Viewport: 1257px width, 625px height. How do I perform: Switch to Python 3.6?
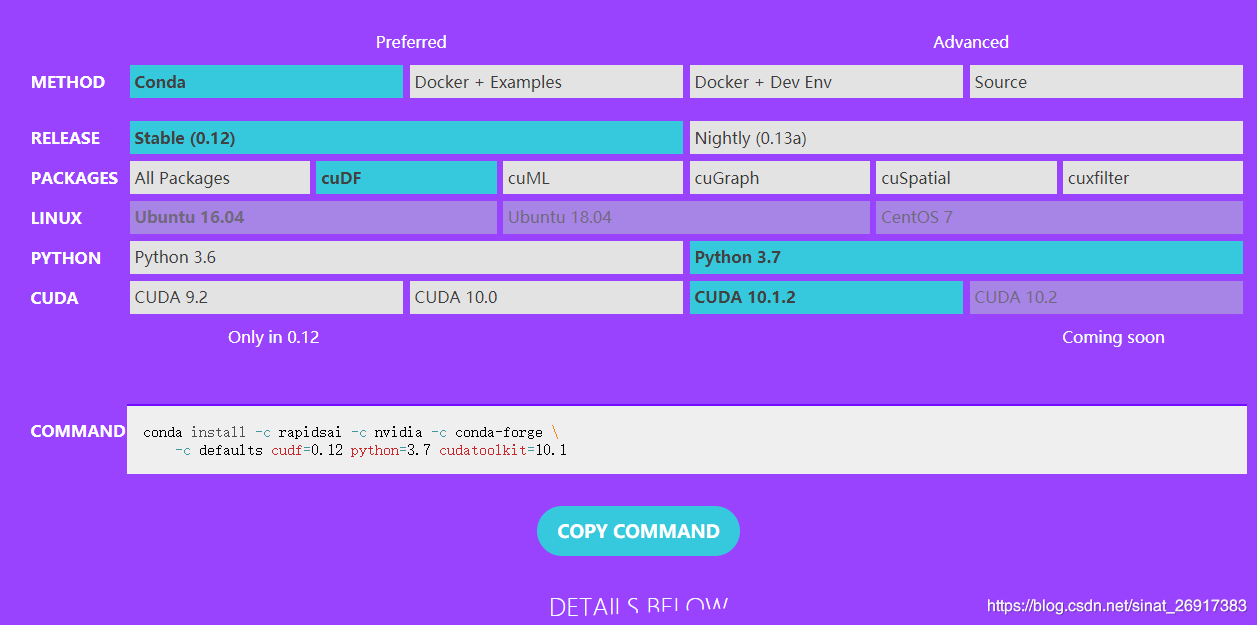(x=405, y=257)
